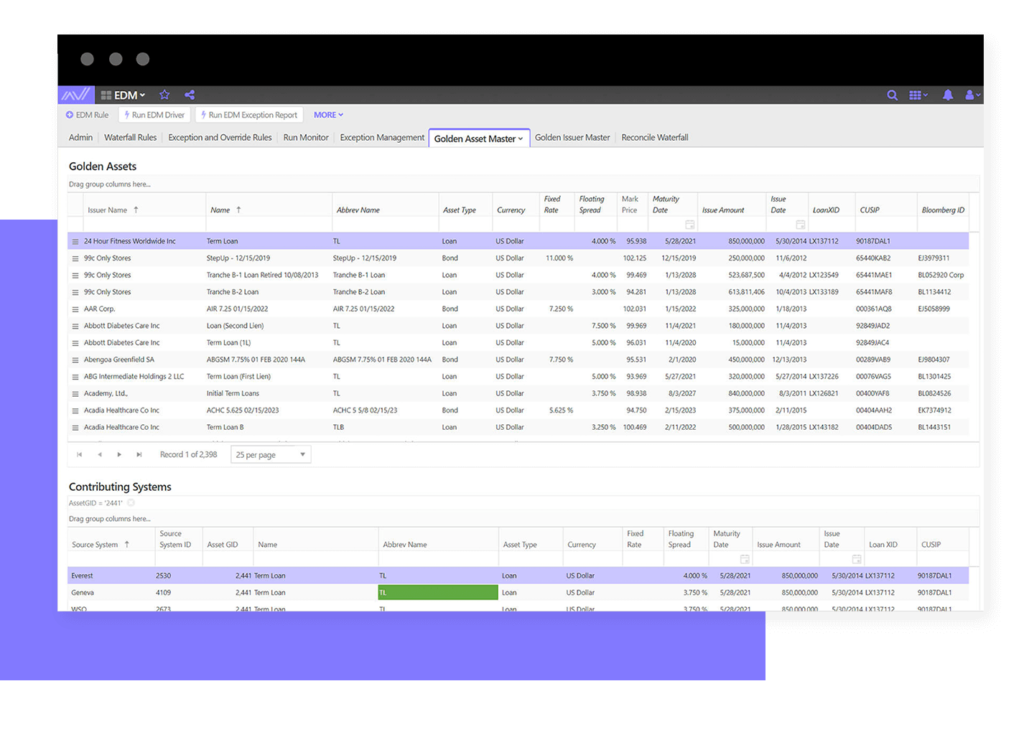Viewport: 1024px width, 732px height.
Task: Open Maturity Date calendar in Contributing Systems
Action: click(744, 560)
